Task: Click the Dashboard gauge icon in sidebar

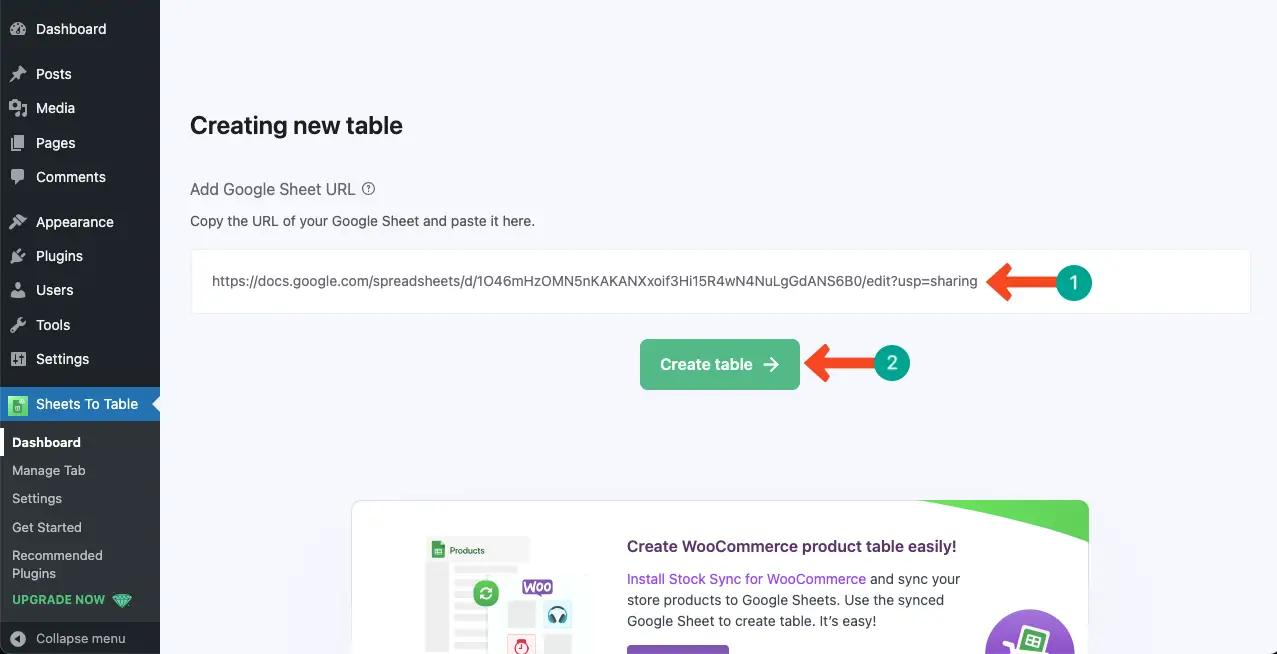Action: 17,29
